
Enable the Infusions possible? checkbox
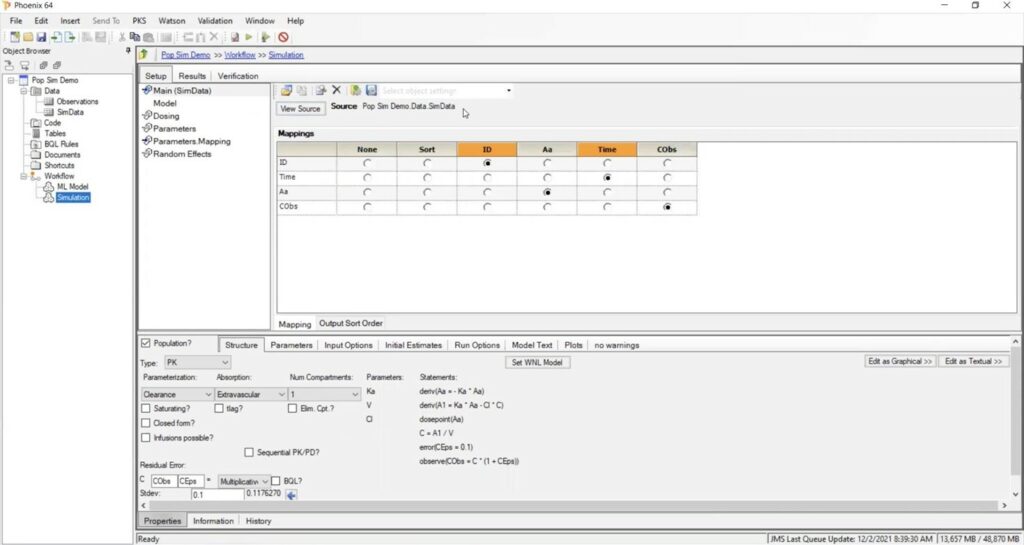pos(146,437)
